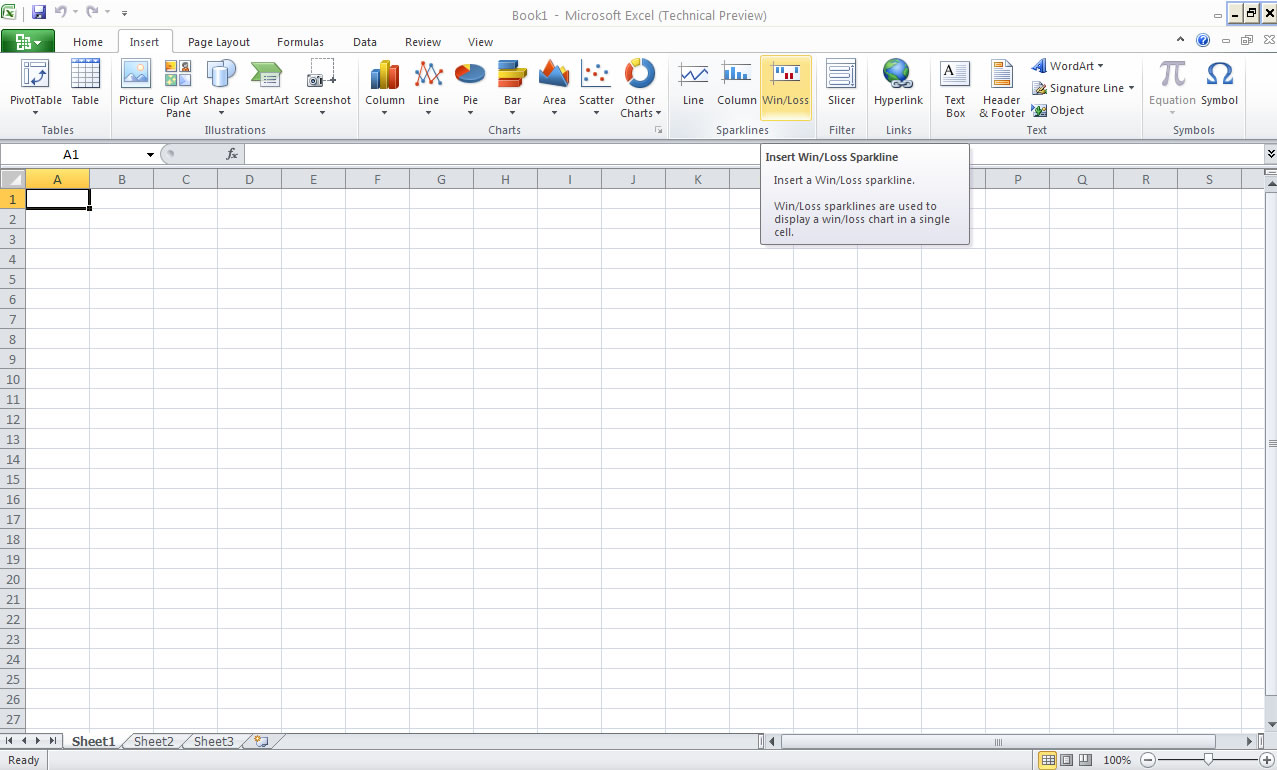Screen dimensions: 1277x770
Task: Switch to the Page Layout tab
Action: (x=219, y=42)
